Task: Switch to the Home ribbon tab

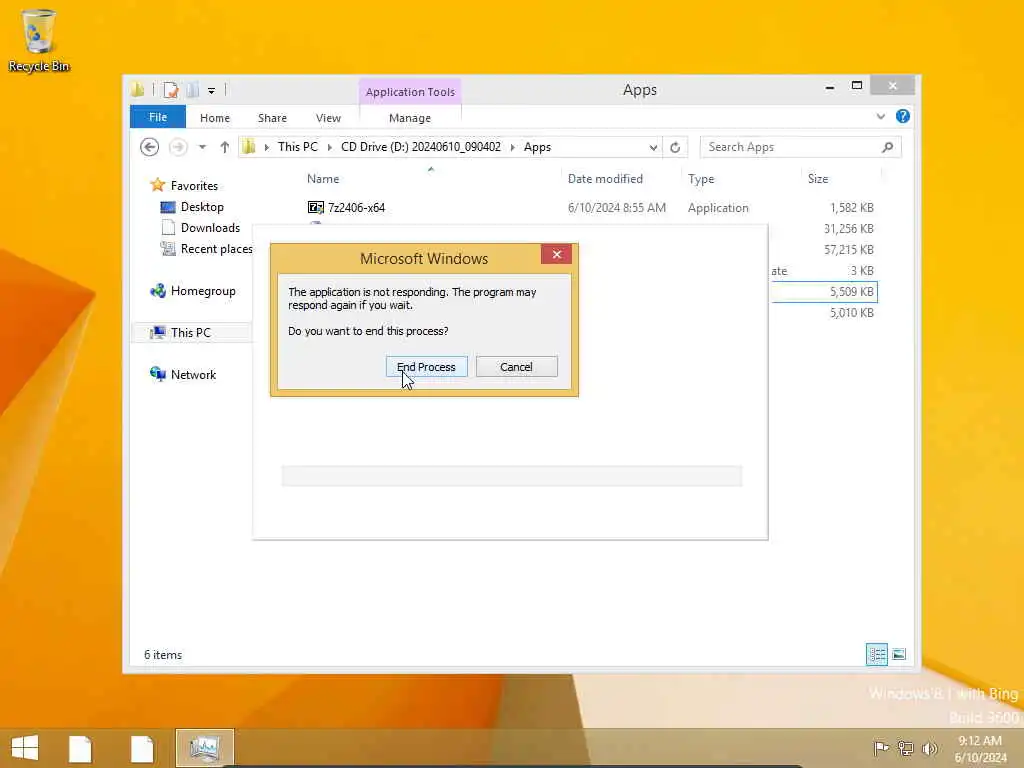Action: pyautogui.click(x=215, y=118)
